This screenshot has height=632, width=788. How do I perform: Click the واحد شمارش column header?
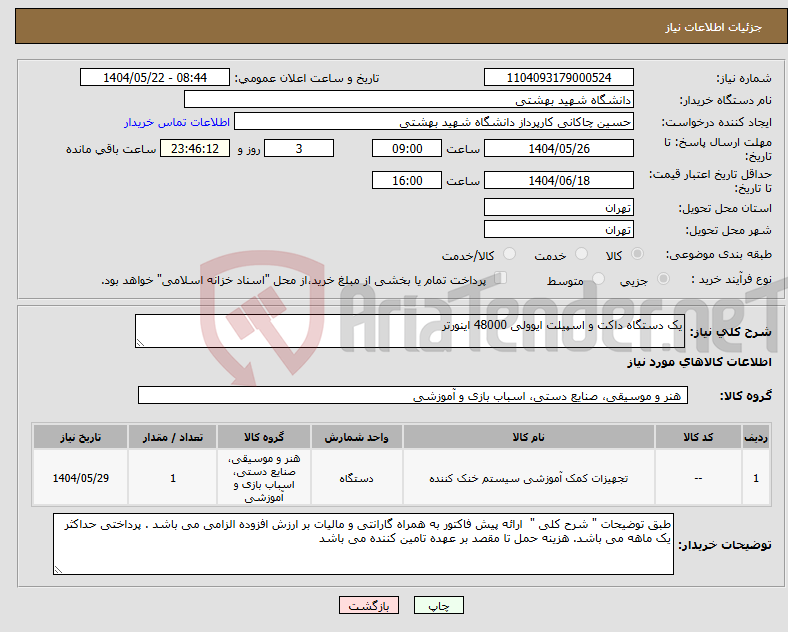pyautogui.click(x=356, y=437)
